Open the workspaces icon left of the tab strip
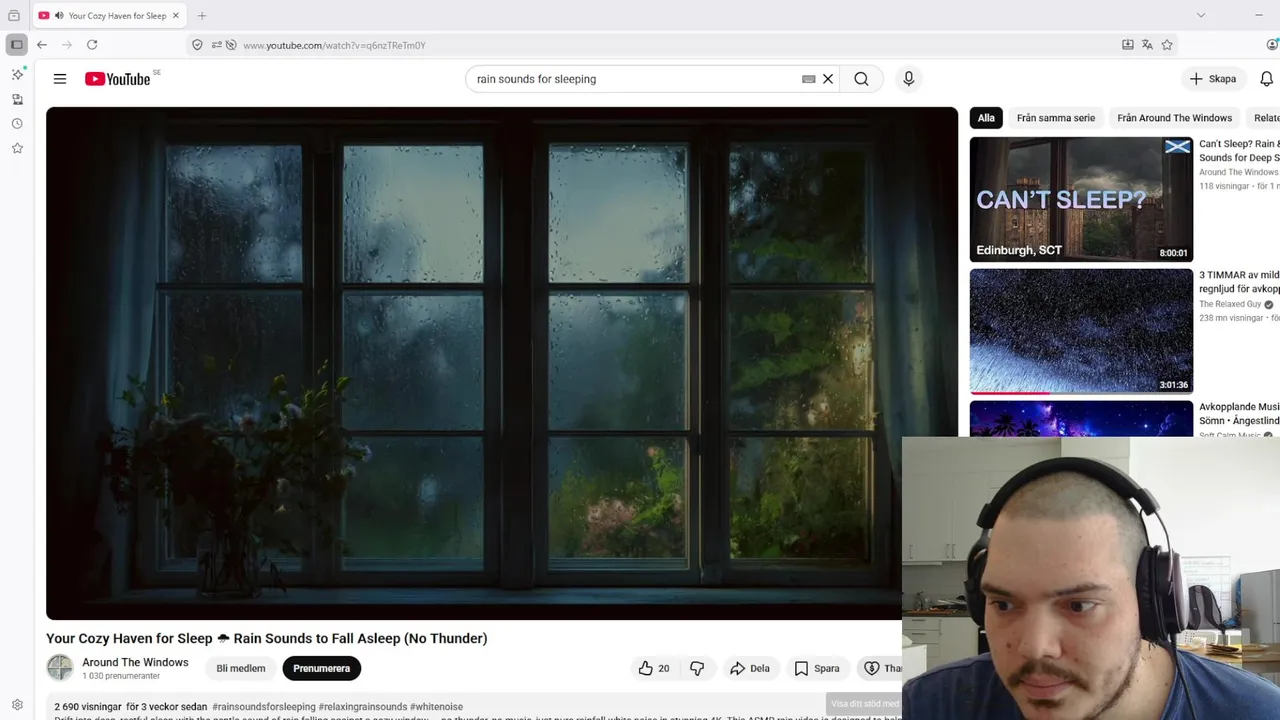1280x720 pixels. coord(14,15)
